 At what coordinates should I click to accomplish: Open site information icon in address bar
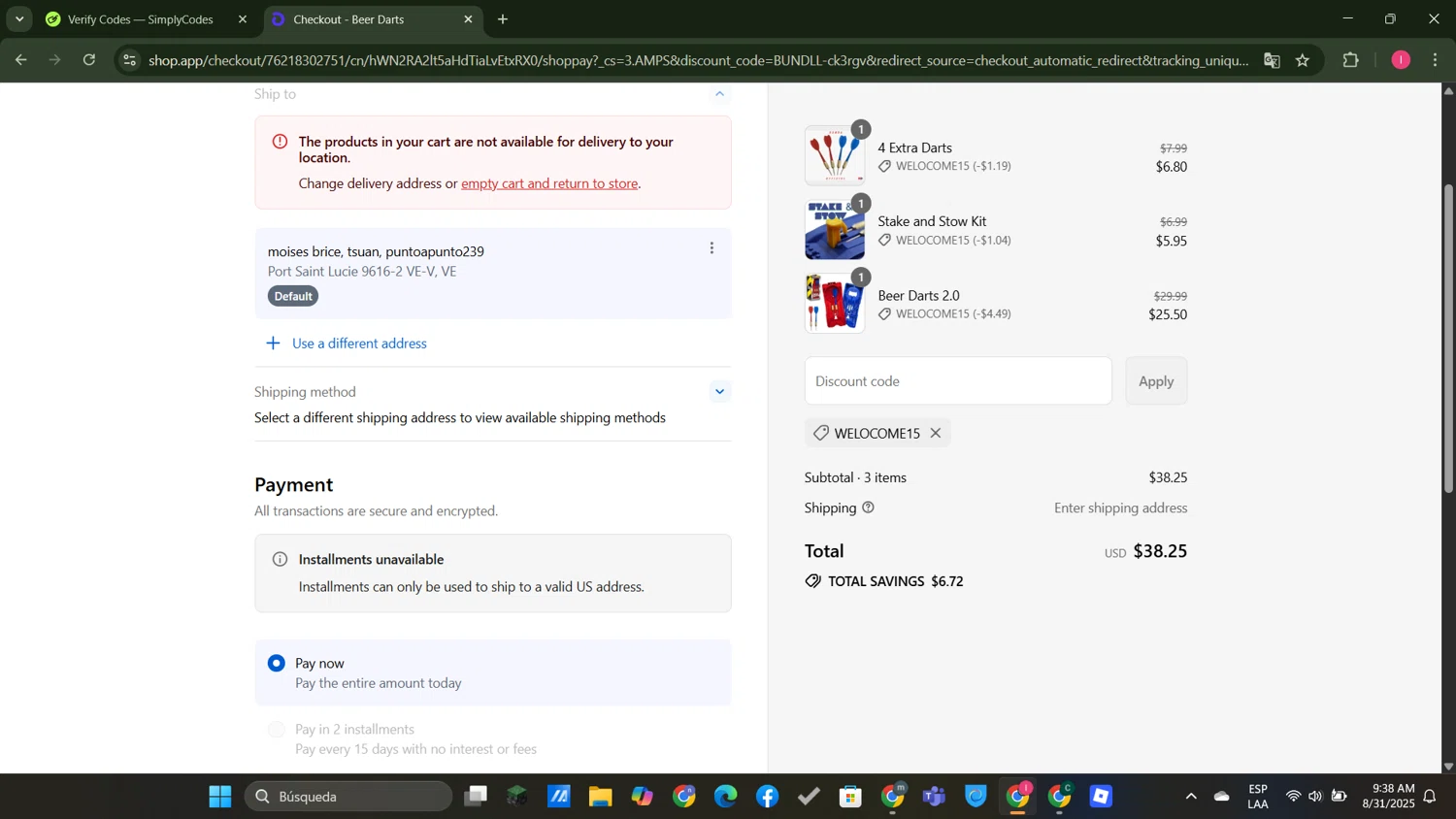pyautogui.click(x=129, y=60)
